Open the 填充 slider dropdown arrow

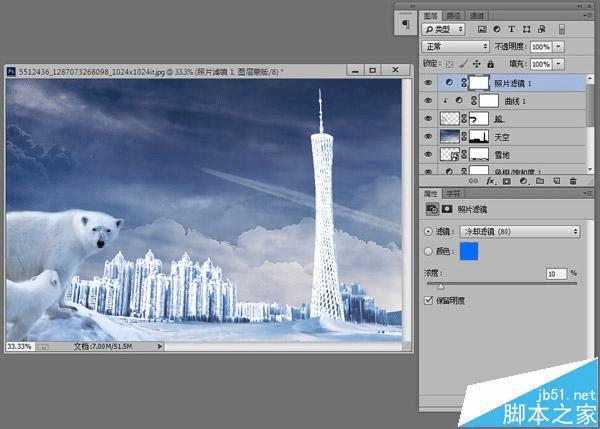click(559, 64)
